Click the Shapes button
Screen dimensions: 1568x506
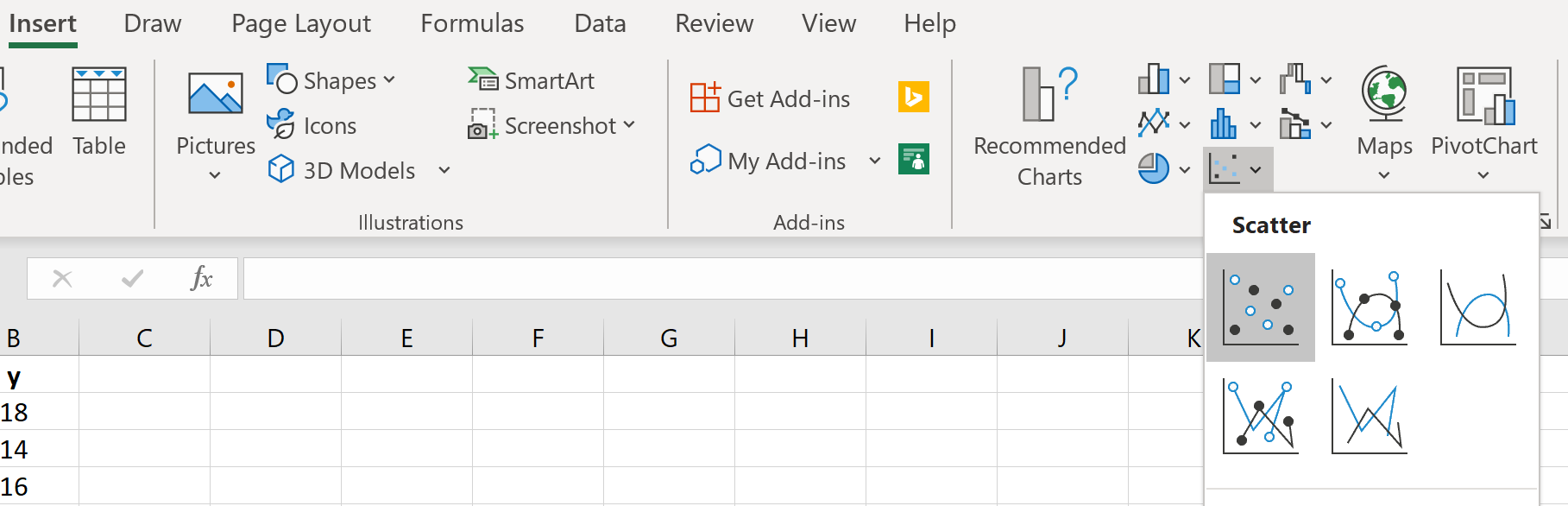click(x=331, y=80)
